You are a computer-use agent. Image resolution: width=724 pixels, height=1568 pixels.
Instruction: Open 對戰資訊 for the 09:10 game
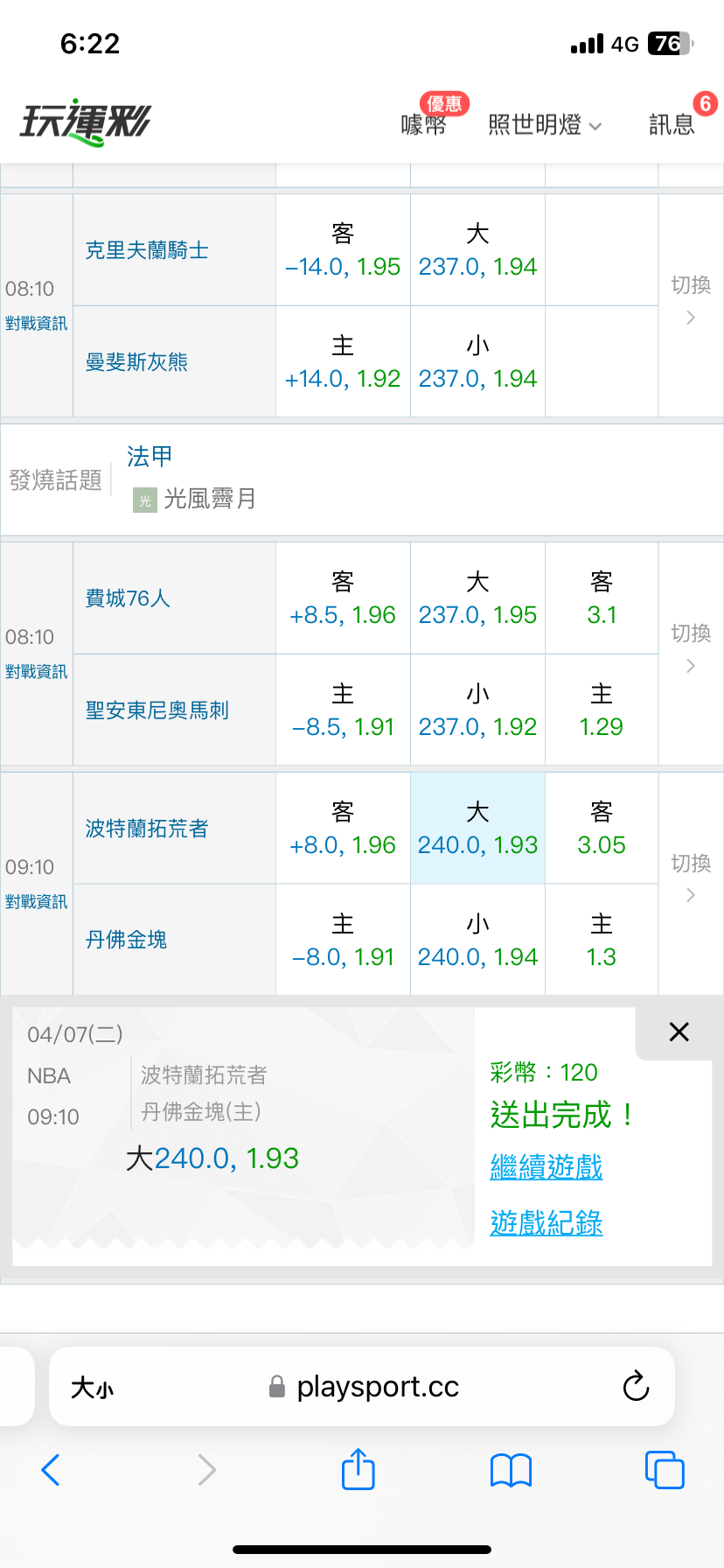(x=36, y=901)
